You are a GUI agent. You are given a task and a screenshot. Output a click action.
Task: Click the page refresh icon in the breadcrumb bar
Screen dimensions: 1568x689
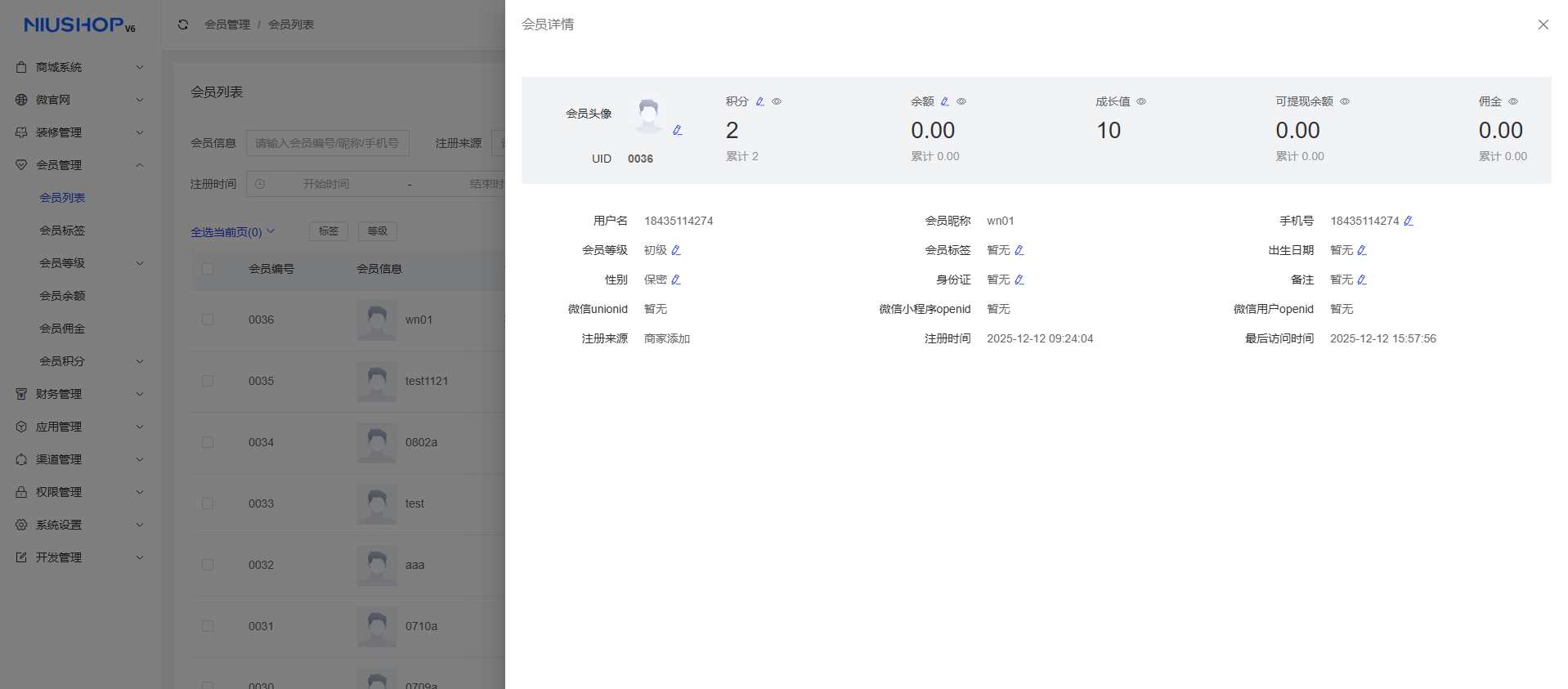click(183, 25)
